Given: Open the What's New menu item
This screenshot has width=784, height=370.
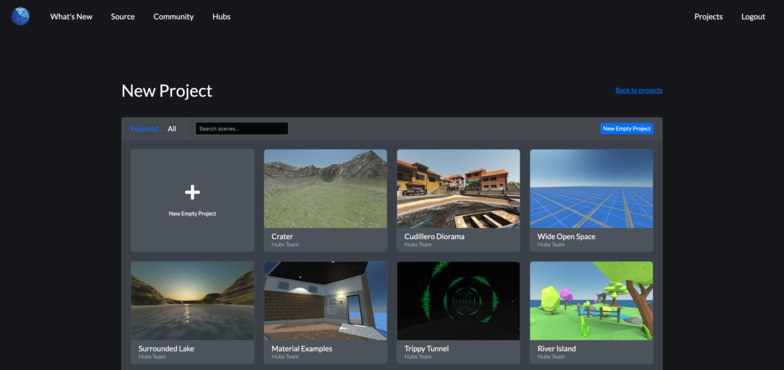Looking at the screenshot, I should click(x=71, y=16).
